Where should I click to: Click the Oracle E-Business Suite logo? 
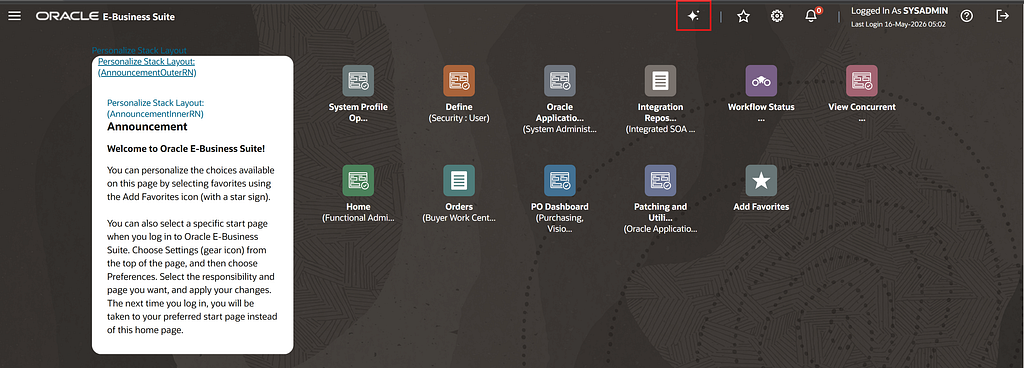coord(105,16)
